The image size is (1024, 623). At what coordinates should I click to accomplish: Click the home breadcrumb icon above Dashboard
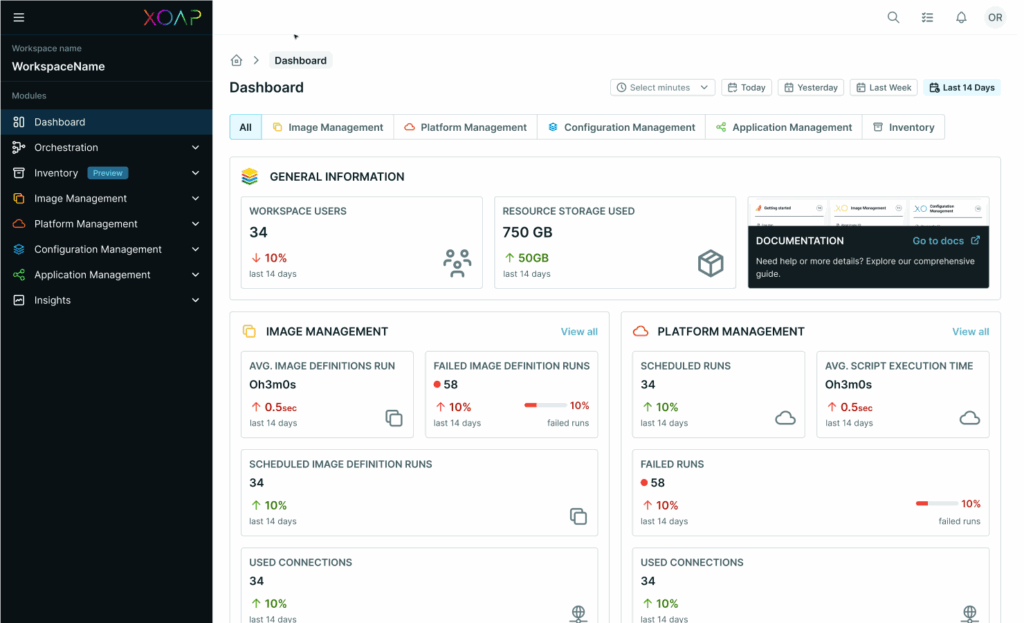pos(236,60)
